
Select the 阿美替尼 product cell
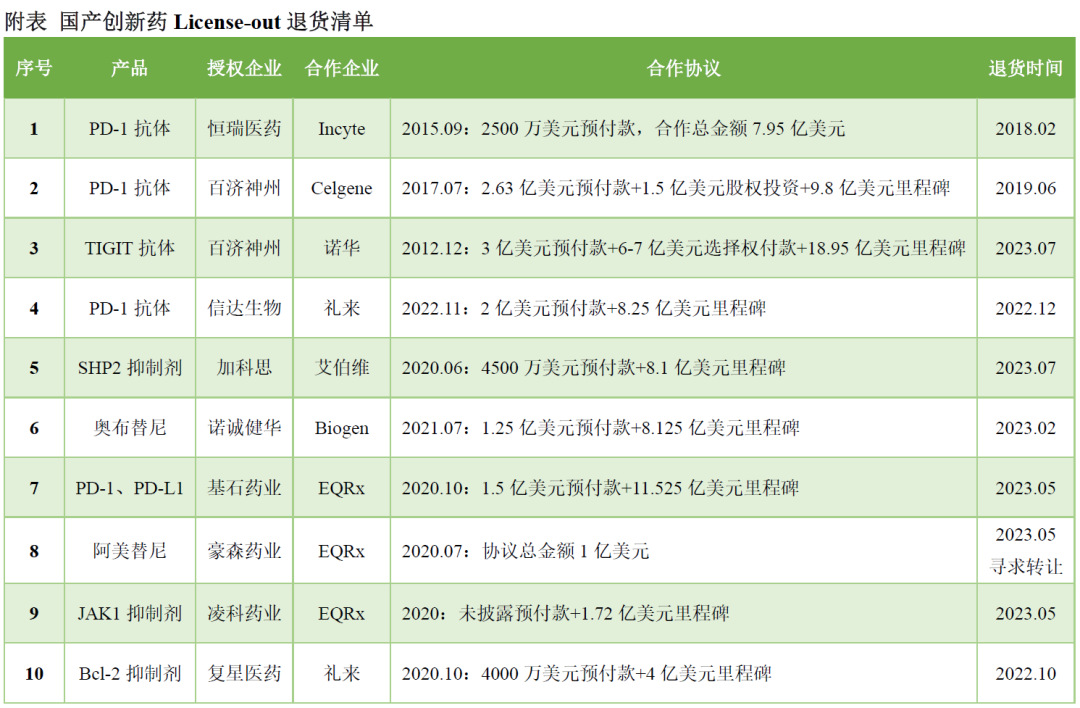click(129, 551)
